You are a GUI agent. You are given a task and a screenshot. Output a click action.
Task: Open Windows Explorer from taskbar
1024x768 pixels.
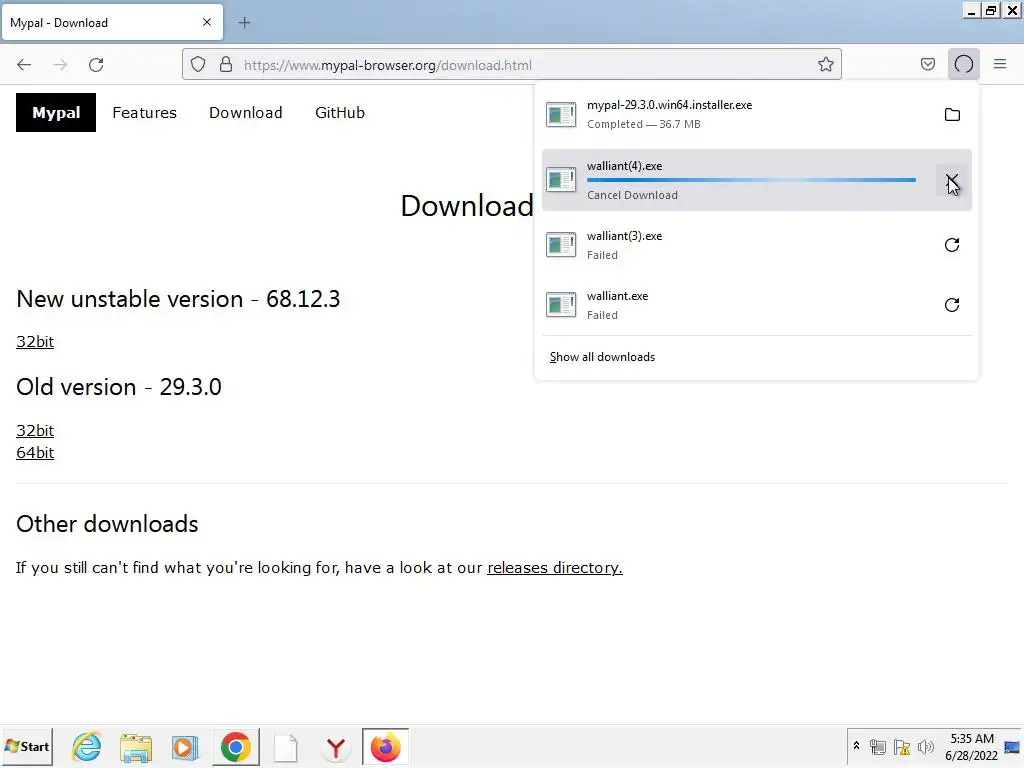click(136, 747)
